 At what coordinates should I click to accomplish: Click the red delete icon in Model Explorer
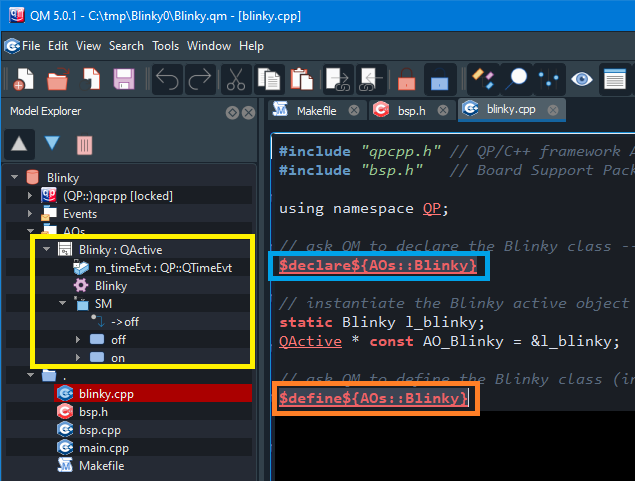[85, 145]
